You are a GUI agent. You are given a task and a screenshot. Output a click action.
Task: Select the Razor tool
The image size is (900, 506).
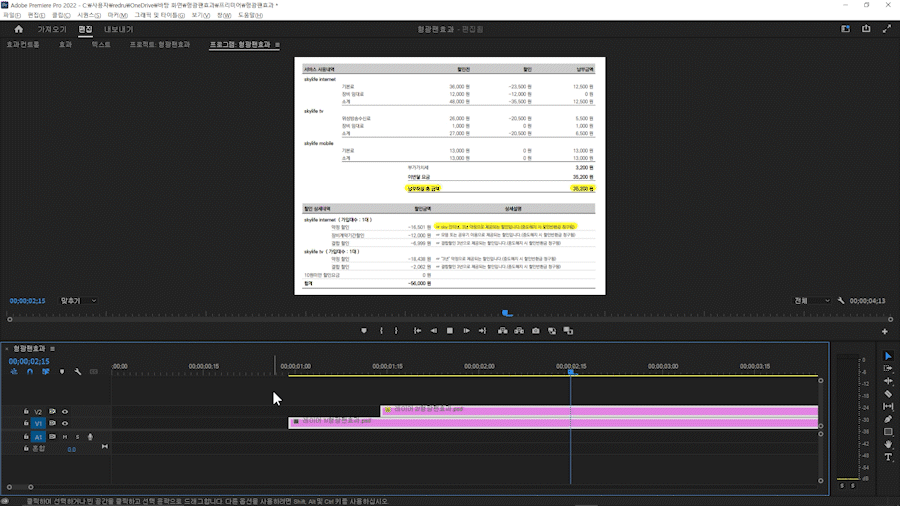pyautogui.click(x=888, y=394)
